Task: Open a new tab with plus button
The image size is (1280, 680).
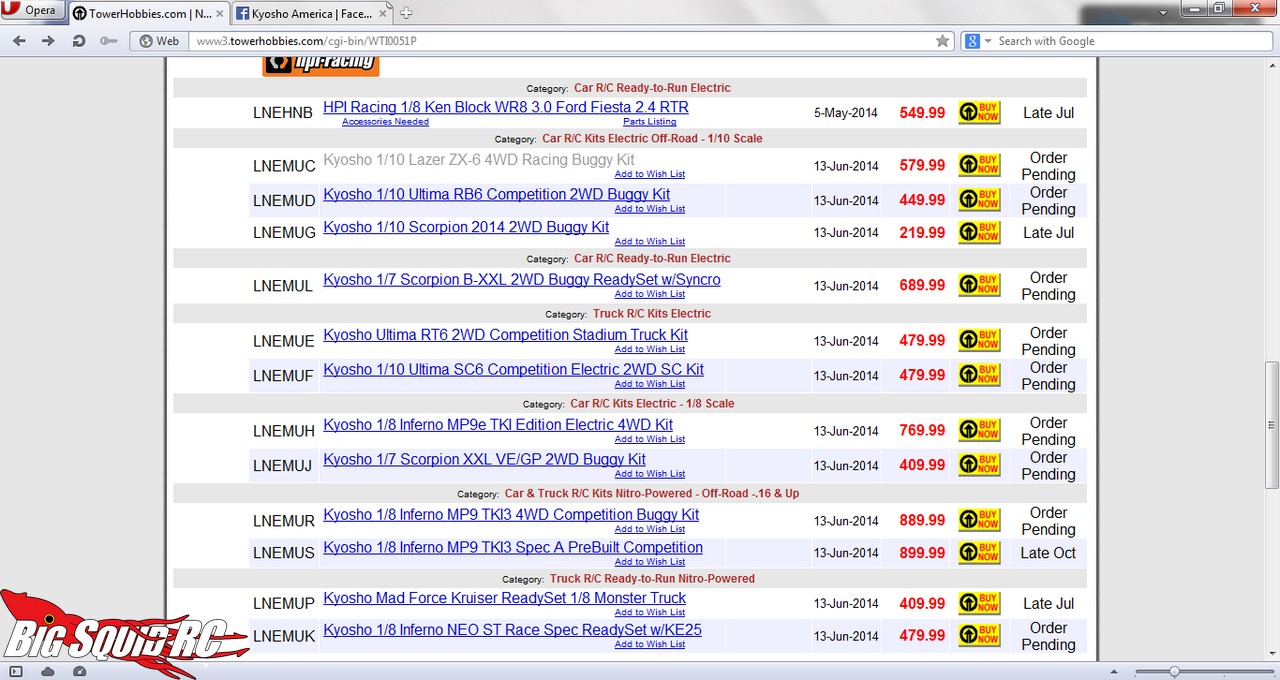Action: click(406, 14)
